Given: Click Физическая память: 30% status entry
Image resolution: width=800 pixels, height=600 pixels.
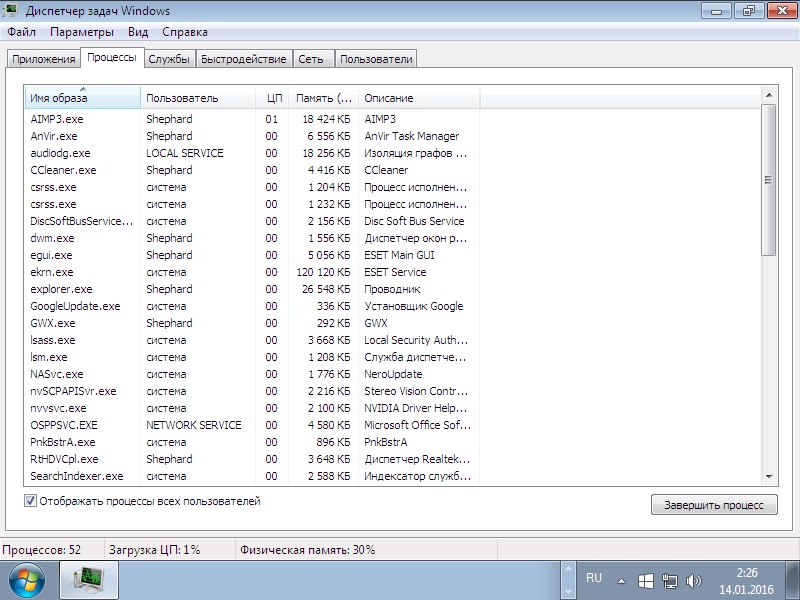Looking at the screenshot, I should pos(308,550).
